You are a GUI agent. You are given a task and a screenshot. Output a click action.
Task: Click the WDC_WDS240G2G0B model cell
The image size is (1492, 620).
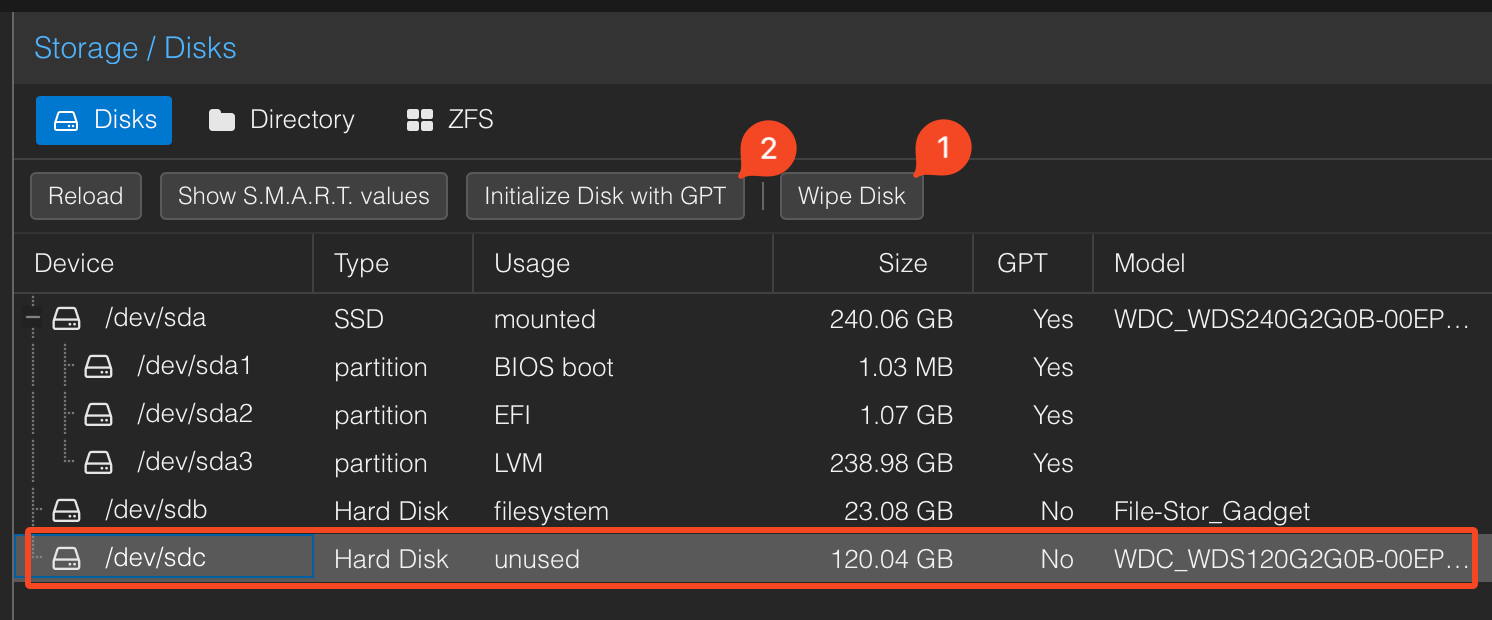[1292, 320]
